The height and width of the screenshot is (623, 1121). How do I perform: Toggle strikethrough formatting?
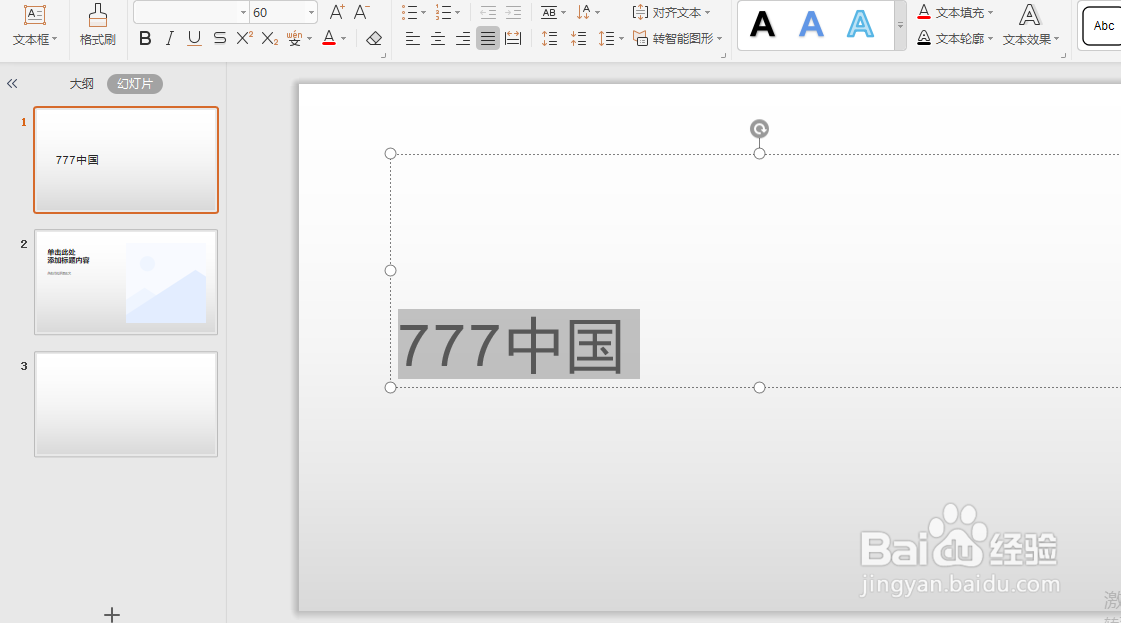(219, 37)
